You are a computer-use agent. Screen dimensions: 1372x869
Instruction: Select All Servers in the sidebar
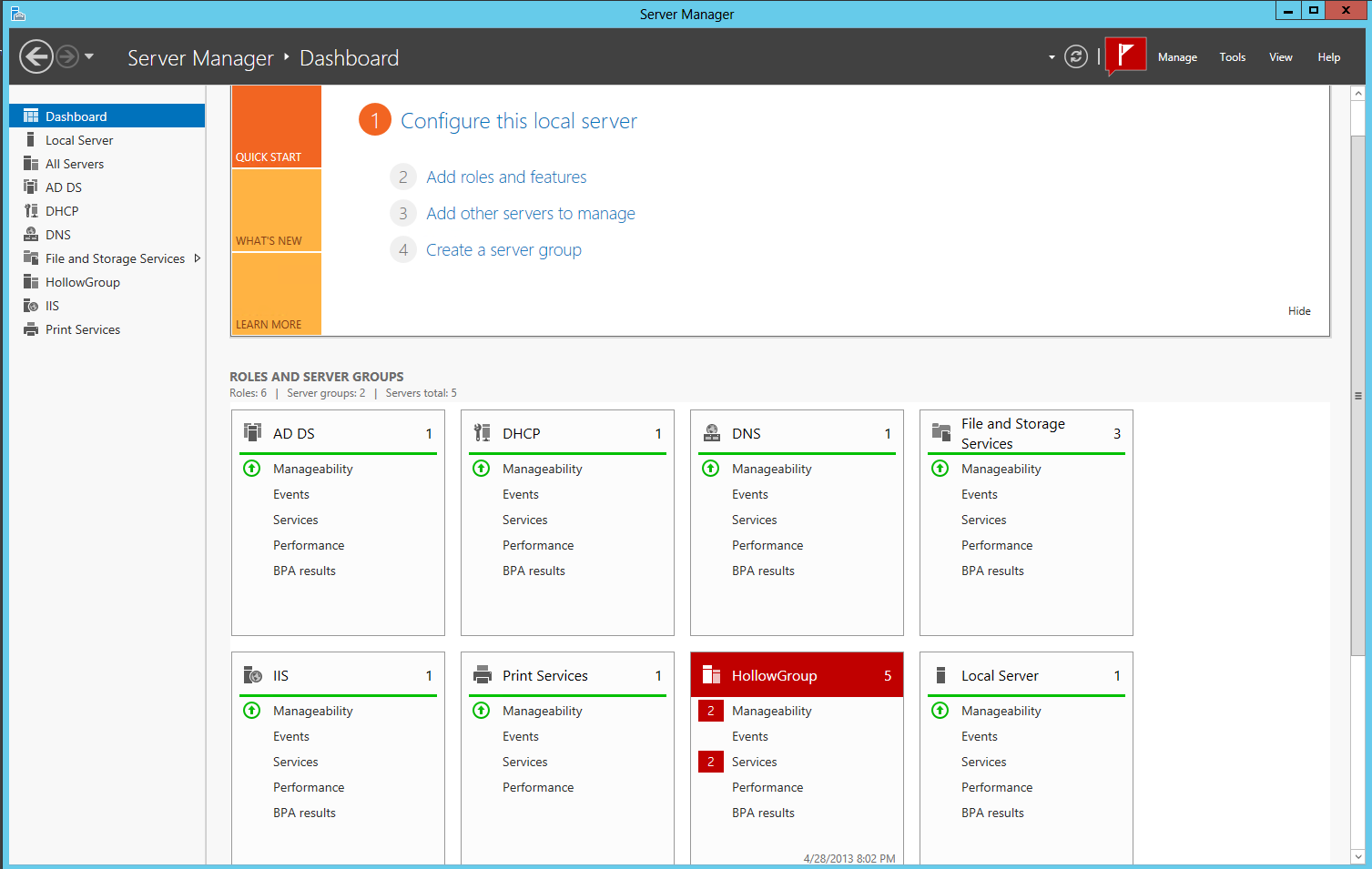point(75,164)
